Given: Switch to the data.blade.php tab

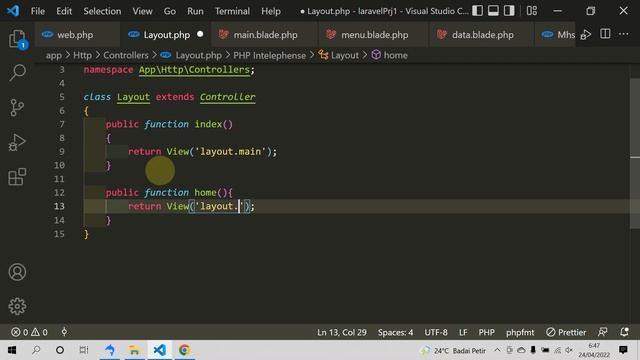Looking at the screenshot, I should (482, 35).
